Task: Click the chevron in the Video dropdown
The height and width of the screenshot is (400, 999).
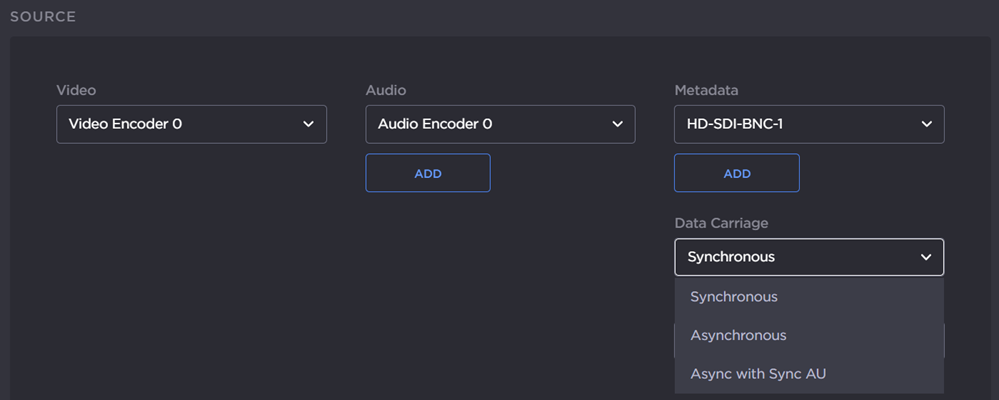Action: pos(308,125)
